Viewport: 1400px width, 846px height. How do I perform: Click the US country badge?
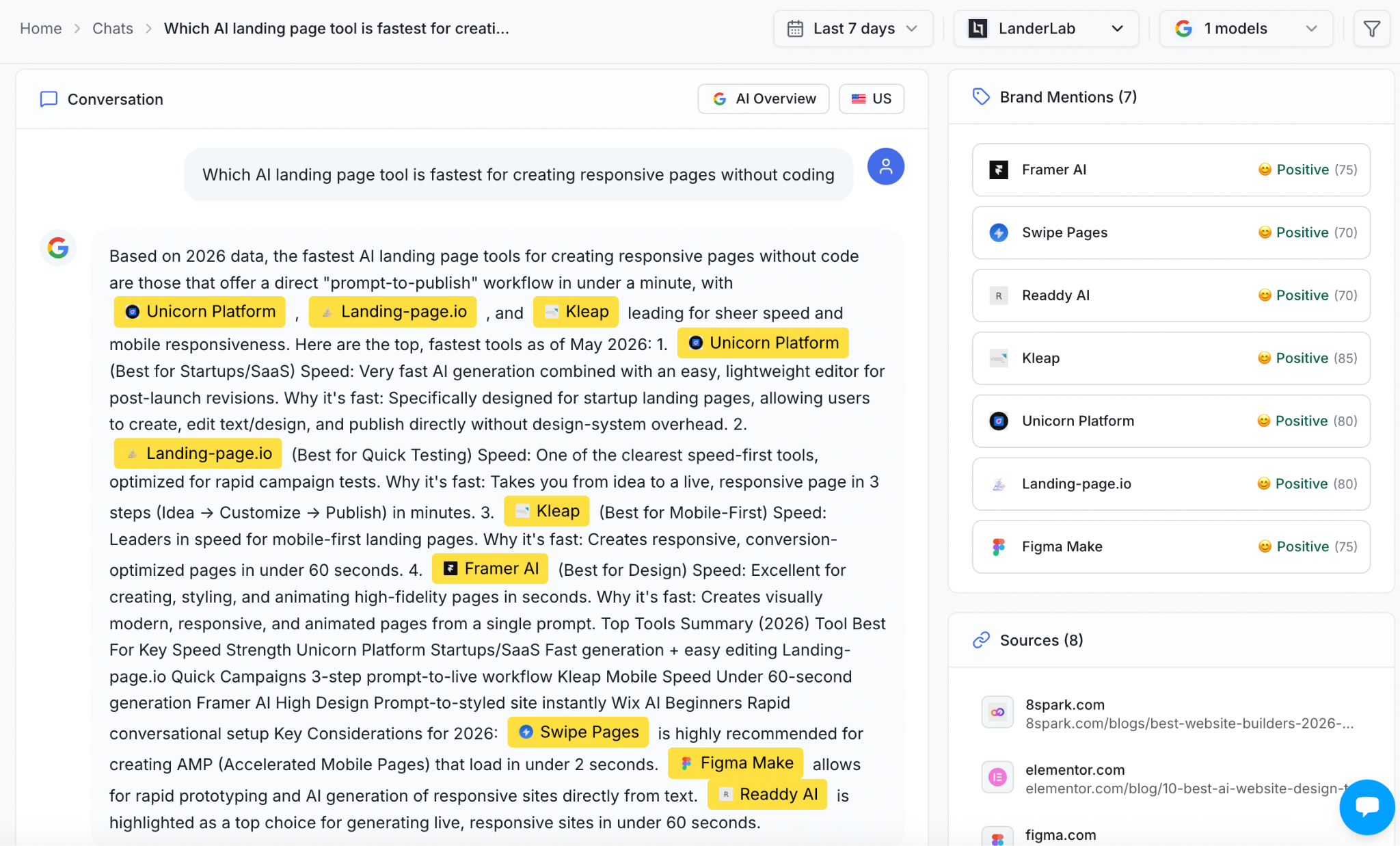(x=872, y=99)
